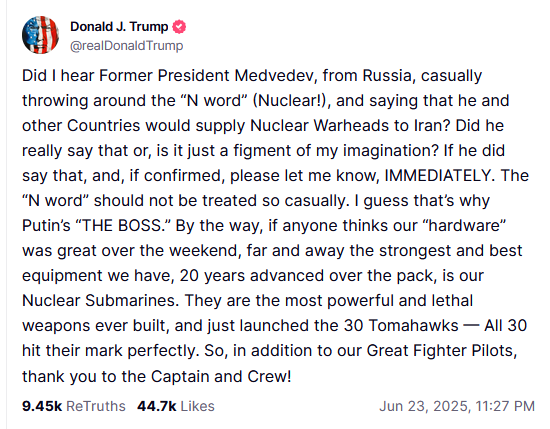View the 9.45k ReTruths count
Viewport: 550px width, 429px height.
click(42, 406)
